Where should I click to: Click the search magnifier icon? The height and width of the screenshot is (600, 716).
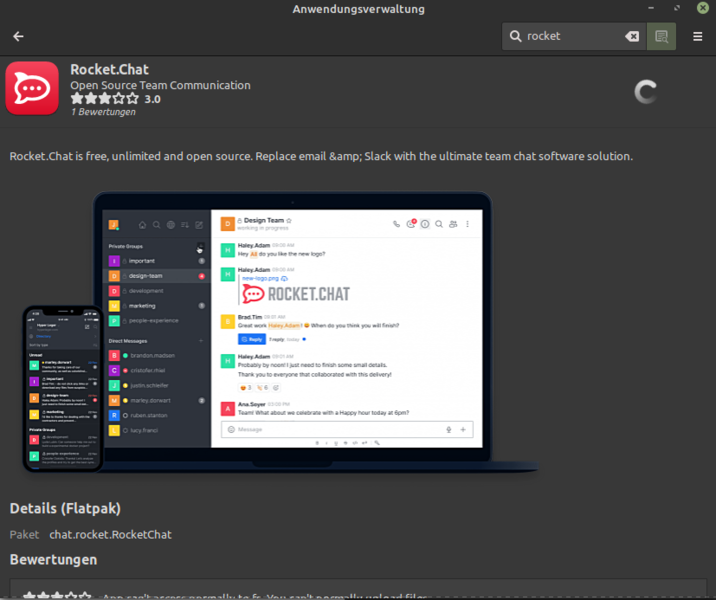click(x=515, y=36)
